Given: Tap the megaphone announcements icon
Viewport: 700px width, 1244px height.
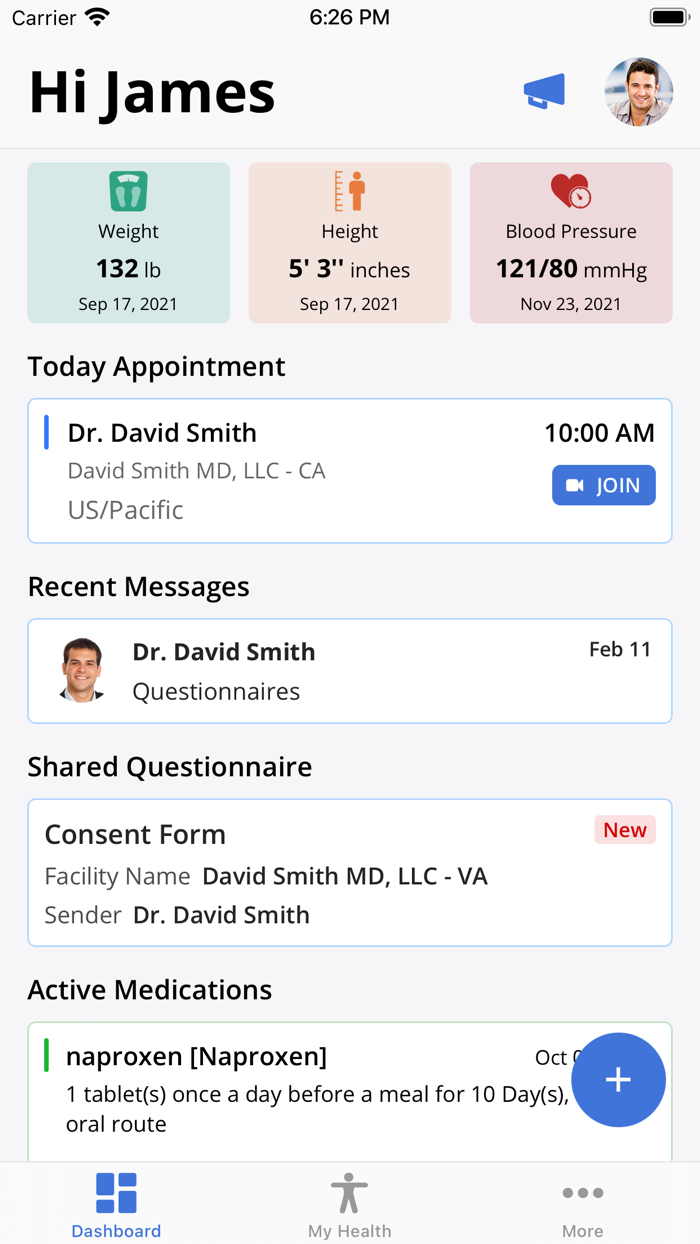Looking at the screenshot, I should 545,92.
